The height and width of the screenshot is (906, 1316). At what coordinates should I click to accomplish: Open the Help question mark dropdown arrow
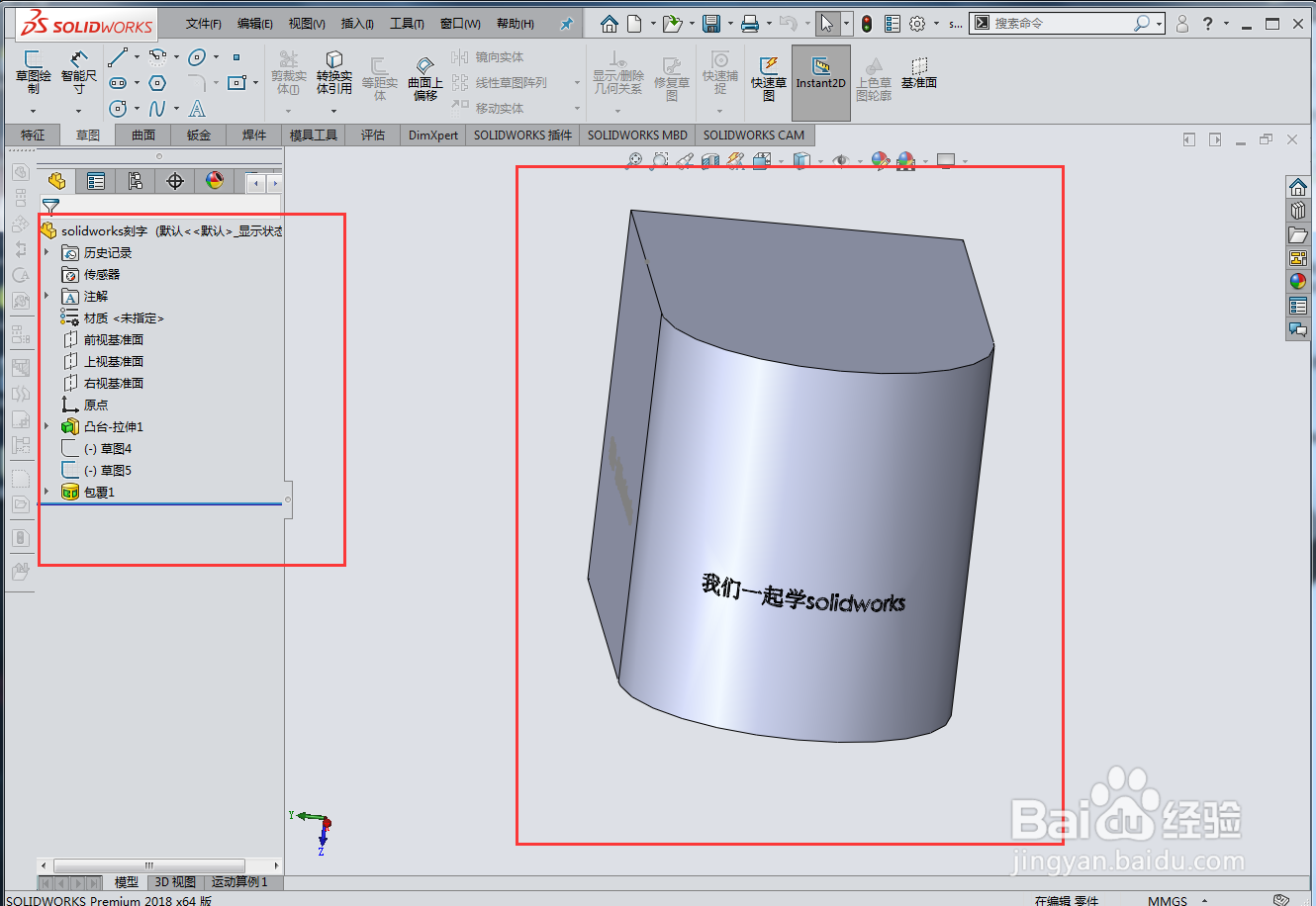pos(1227,24)
